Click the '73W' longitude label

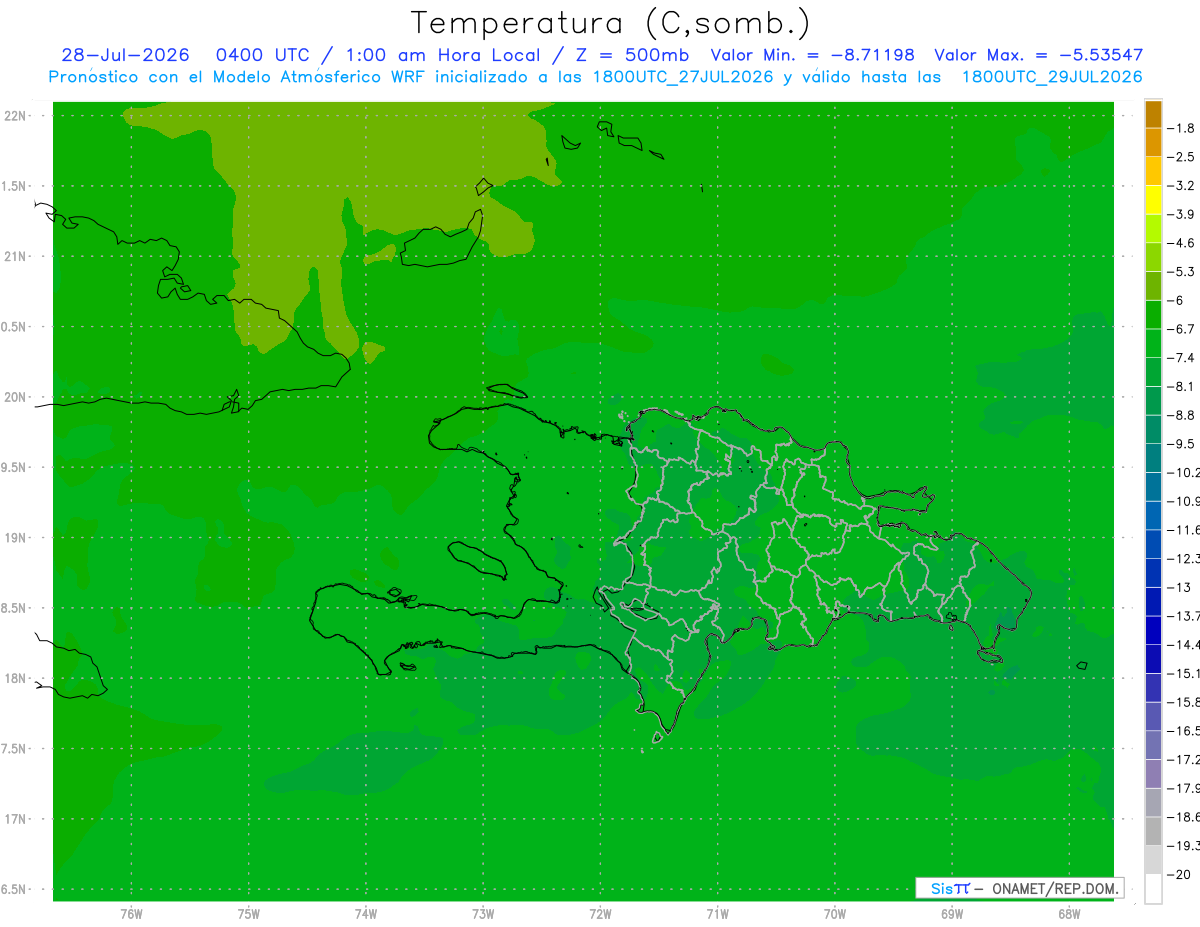483,914
